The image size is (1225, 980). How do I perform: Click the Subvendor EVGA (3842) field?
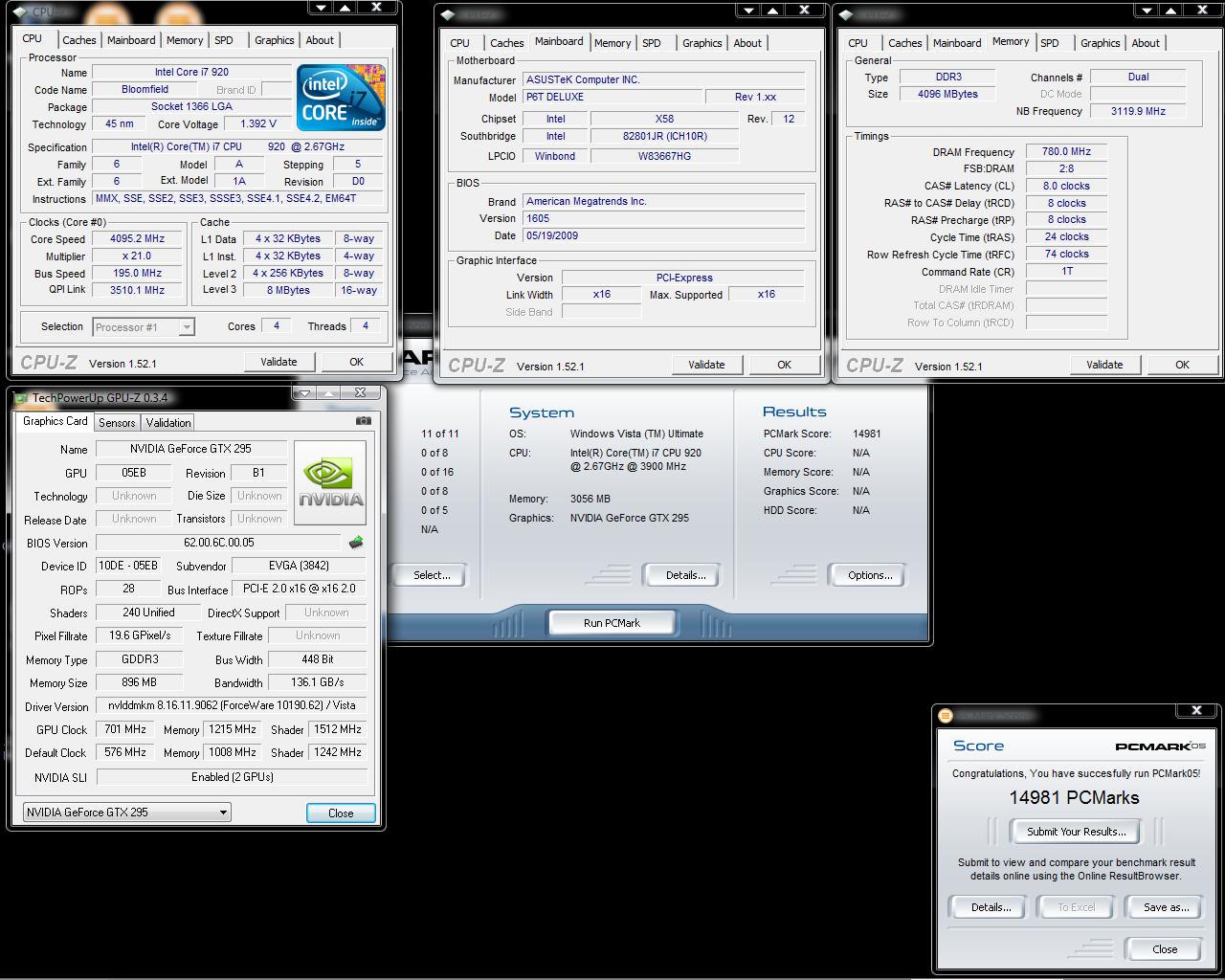click(x=299, y=566)
